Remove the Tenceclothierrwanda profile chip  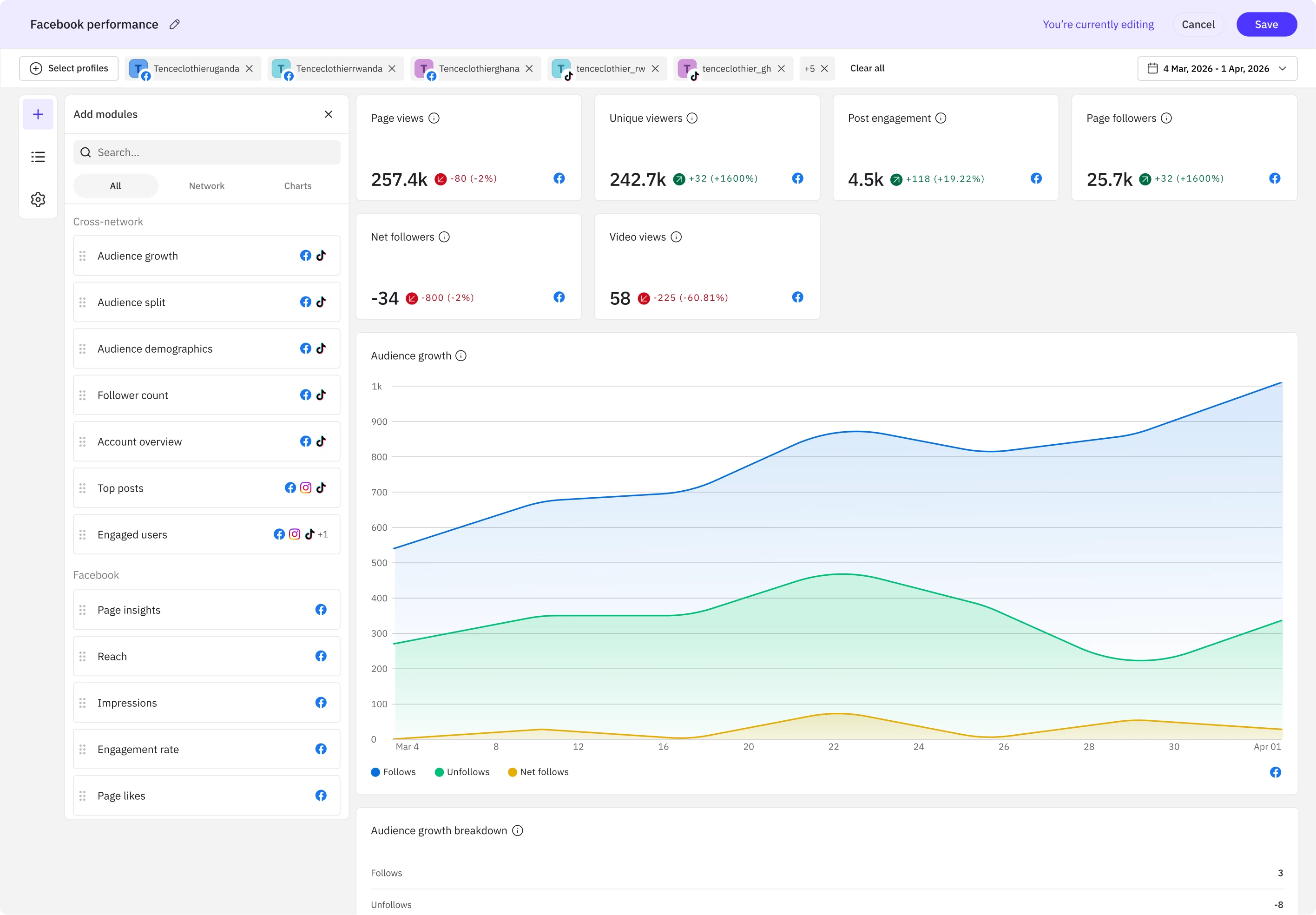[392, 68]
